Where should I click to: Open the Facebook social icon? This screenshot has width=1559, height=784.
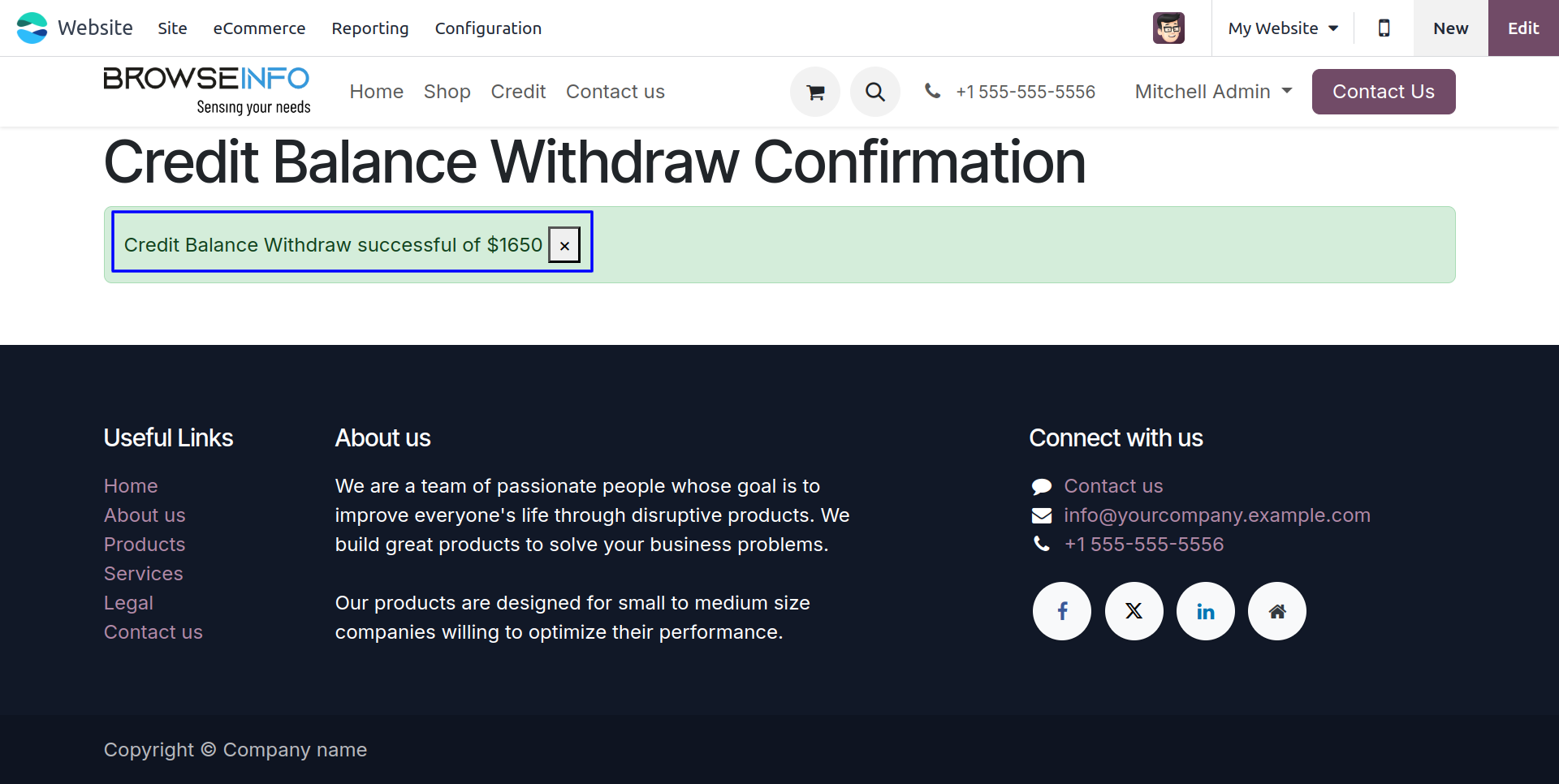1061,611
